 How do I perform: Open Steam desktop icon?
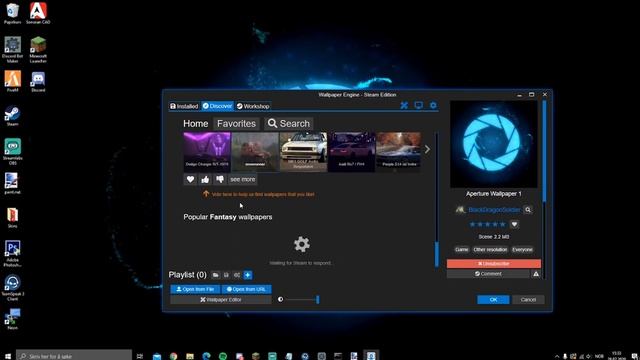[12, 116]
